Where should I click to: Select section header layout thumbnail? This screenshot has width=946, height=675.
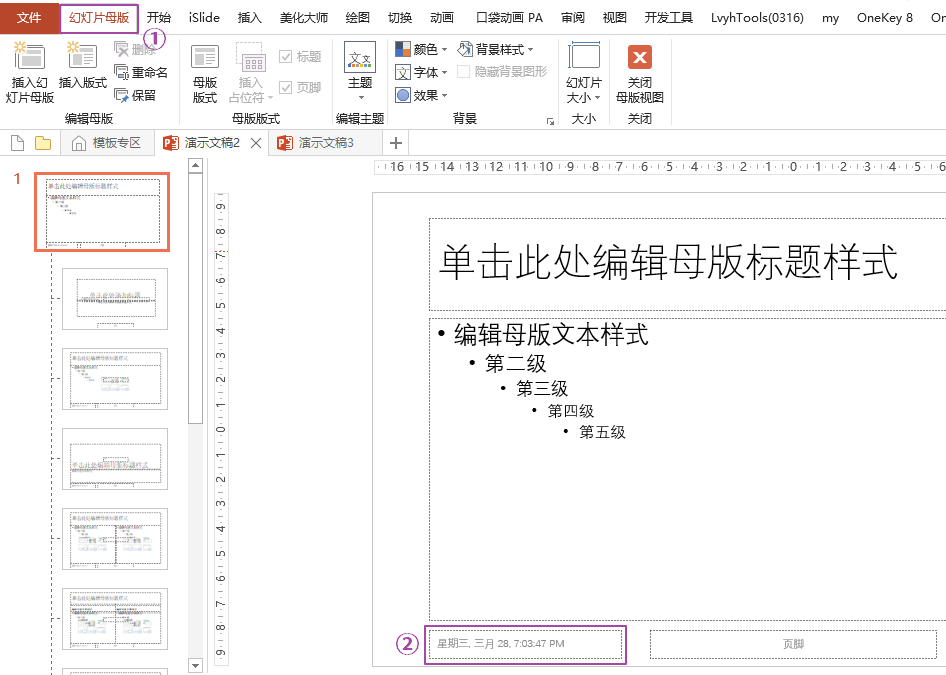tap(115, 459)
